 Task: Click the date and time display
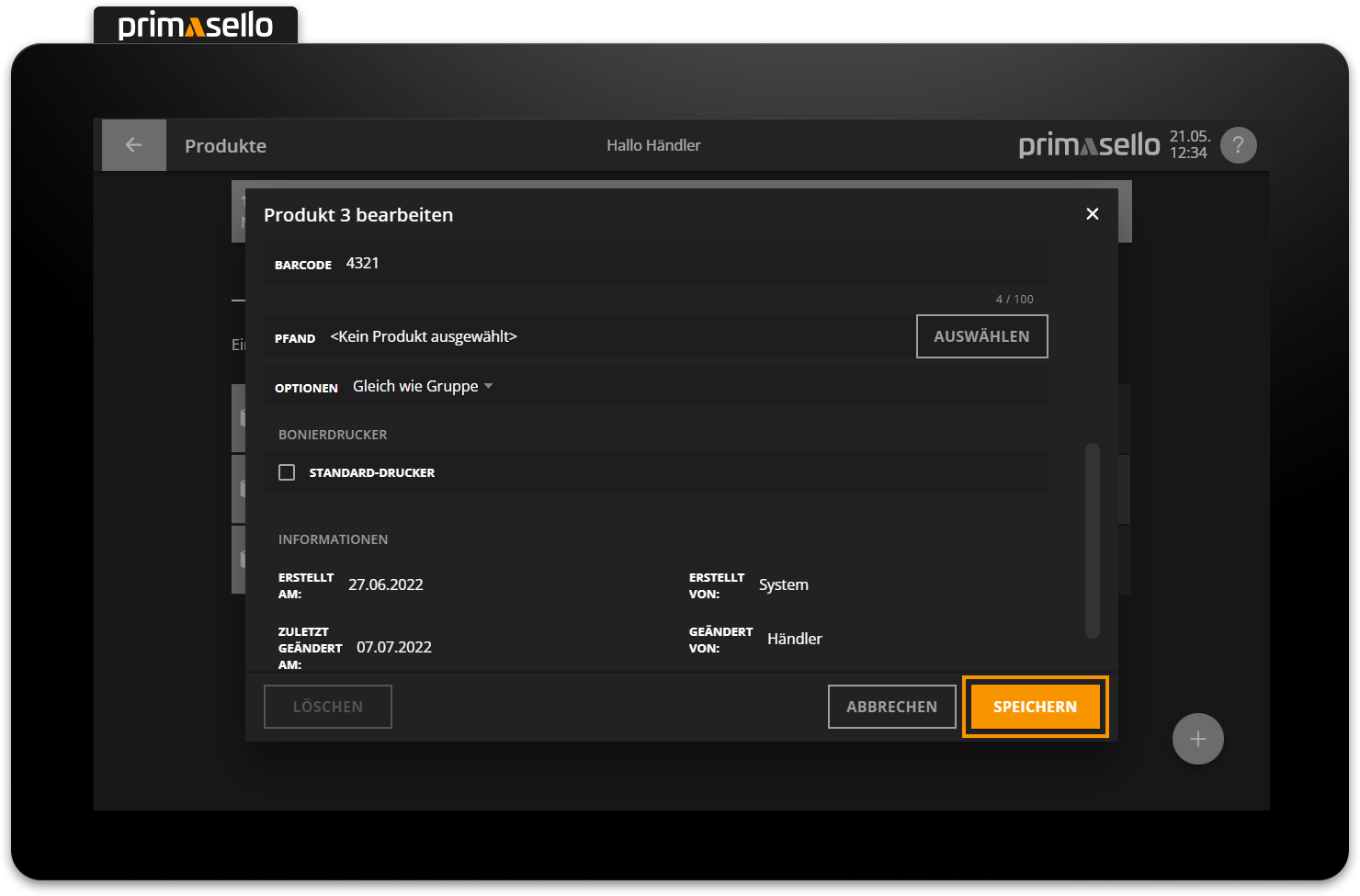(1189, 145)
